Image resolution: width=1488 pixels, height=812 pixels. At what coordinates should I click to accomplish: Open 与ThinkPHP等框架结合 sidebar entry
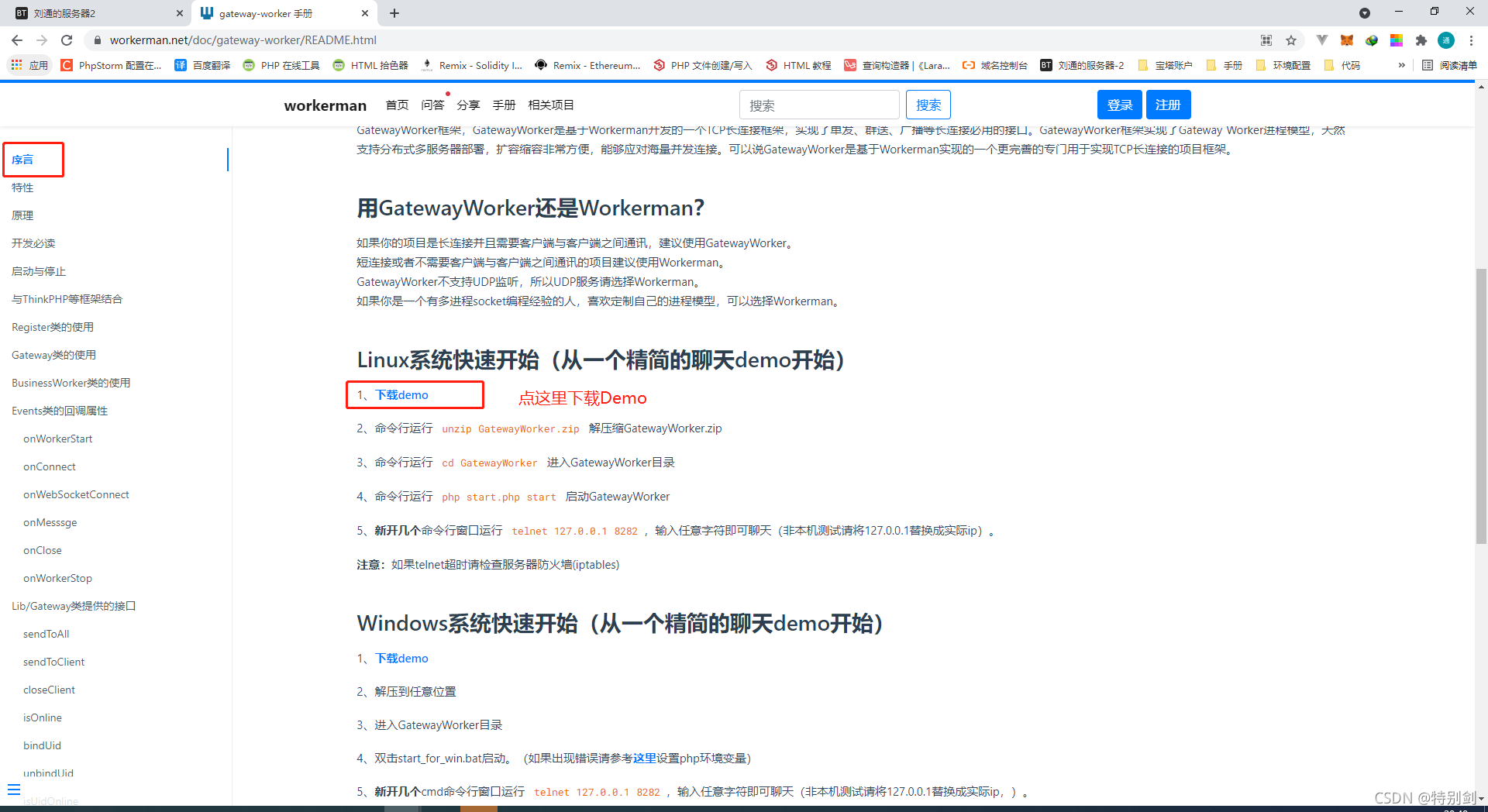pos(67,299)
